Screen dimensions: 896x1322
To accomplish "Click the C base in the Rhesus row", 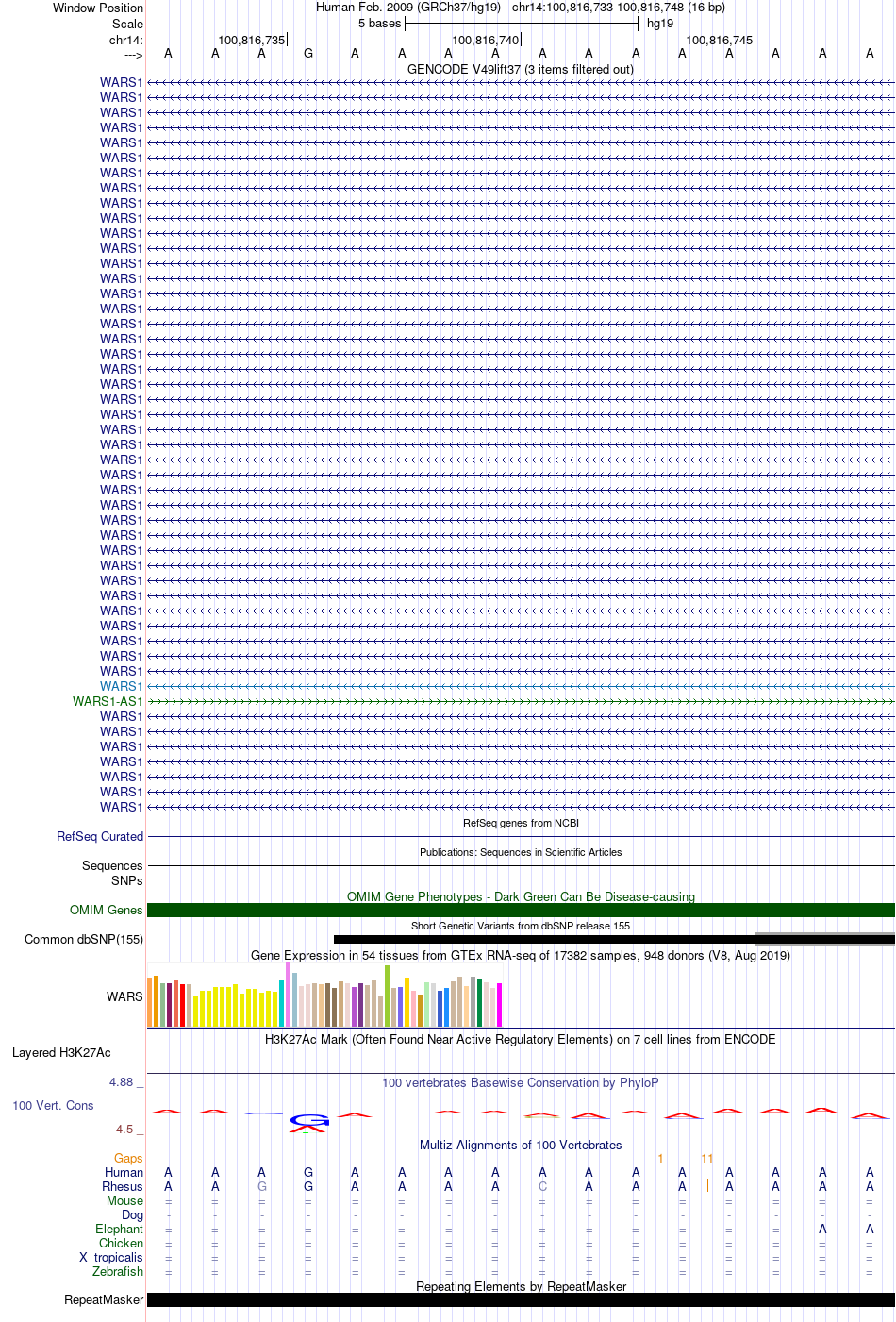I will [x=542, y=1186].
